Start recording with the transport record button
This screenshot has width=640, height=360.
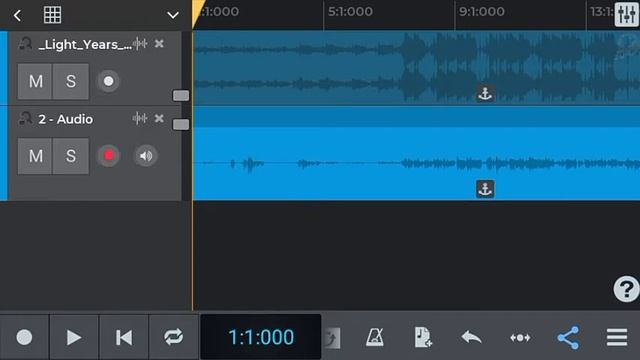tap(24, 338)
